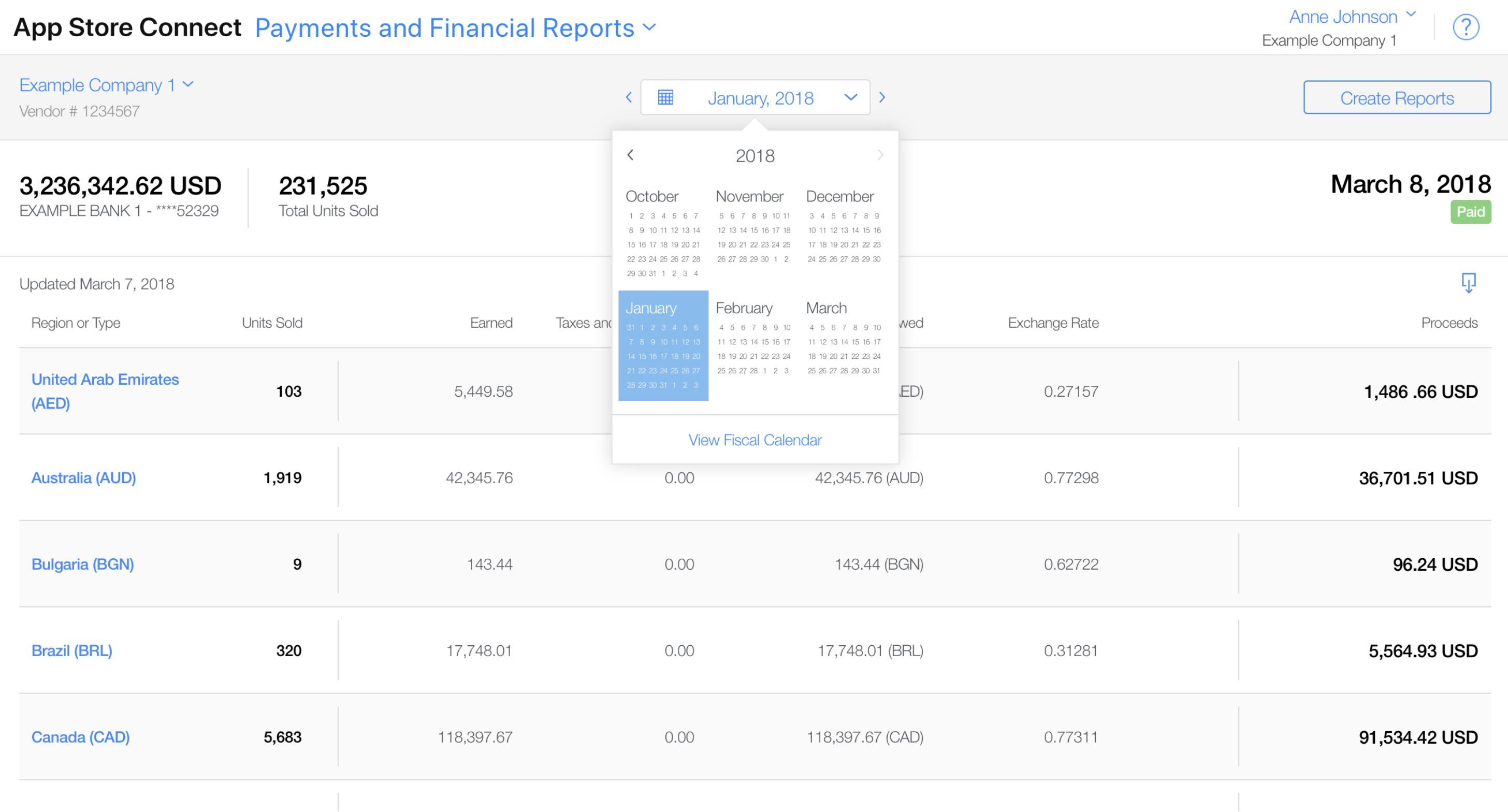Click the right chevron beside January 2018
The image size is (1508, 812).
882,97
